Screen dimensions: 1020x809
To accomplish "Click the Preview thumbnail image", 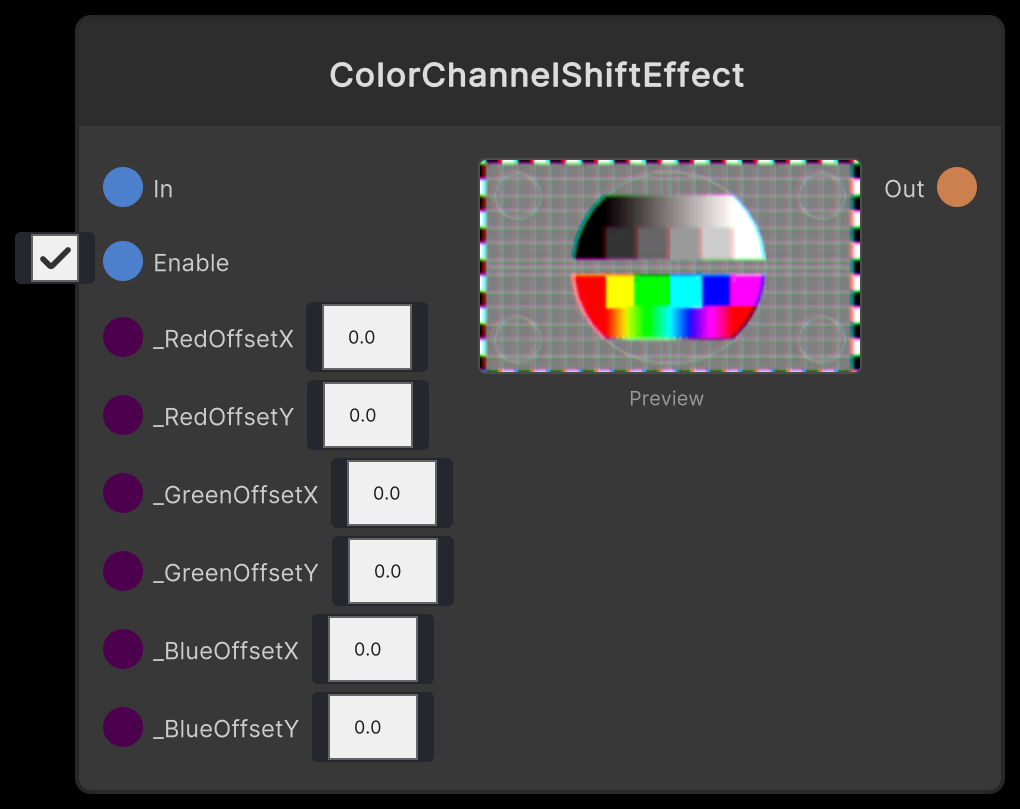I will [668, 265].
